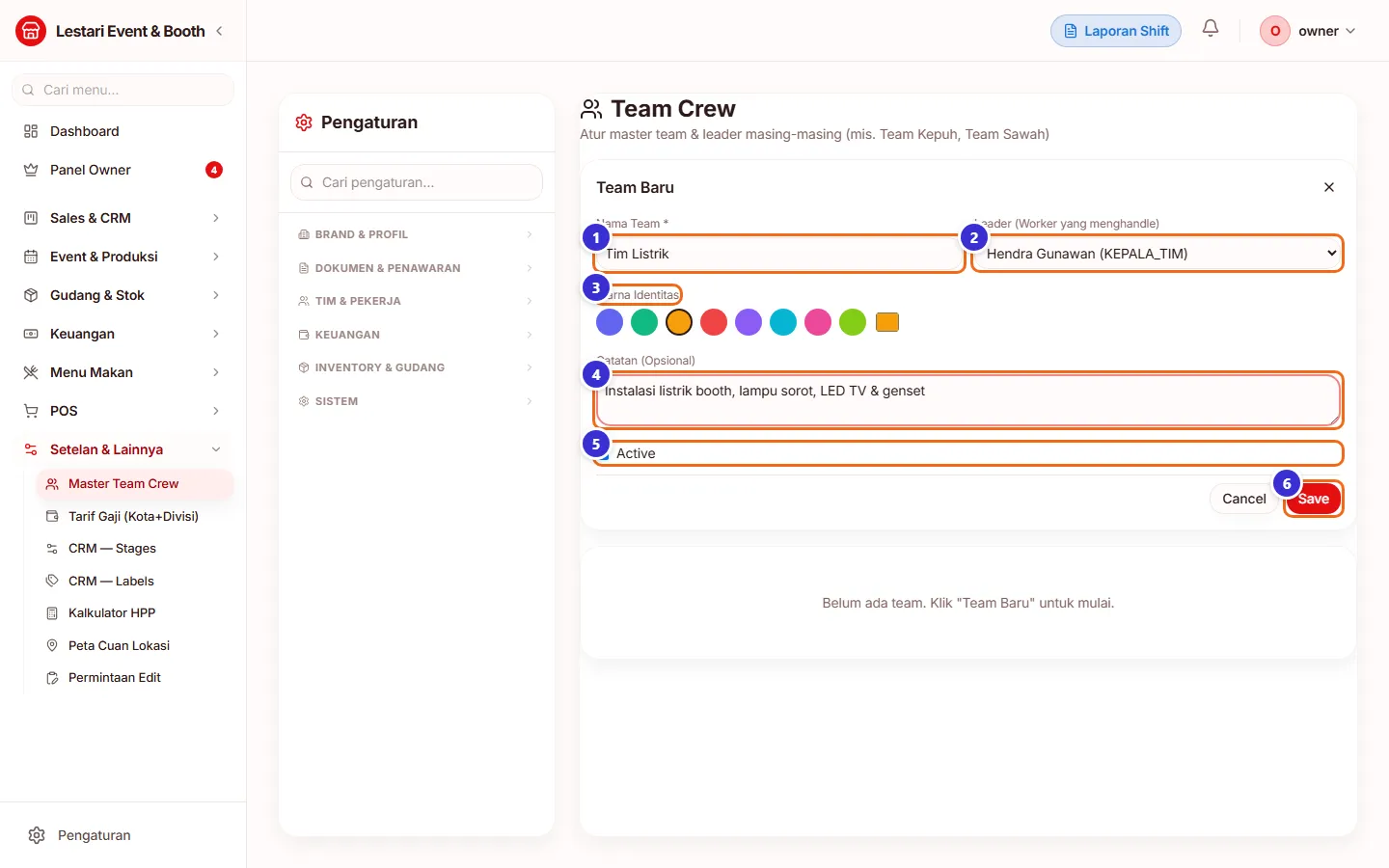Click the Kalkulator HPP calculator icon

(52, 613)
